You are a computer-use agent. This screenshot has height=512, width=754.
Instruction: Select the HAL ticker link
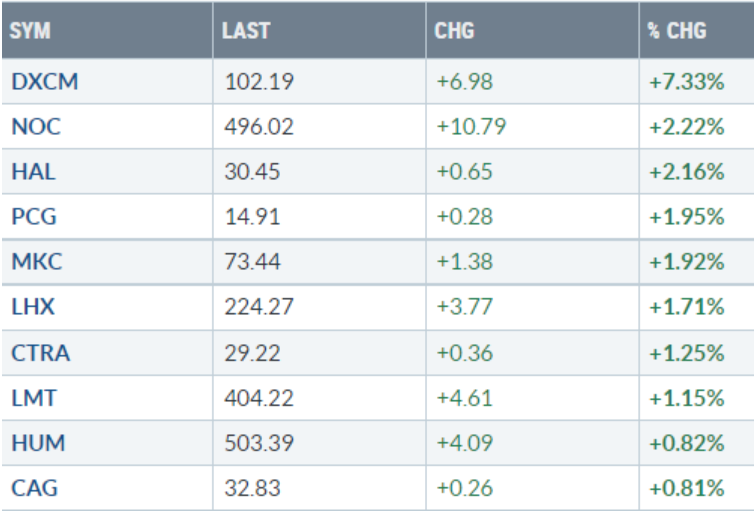pos(33,171)
